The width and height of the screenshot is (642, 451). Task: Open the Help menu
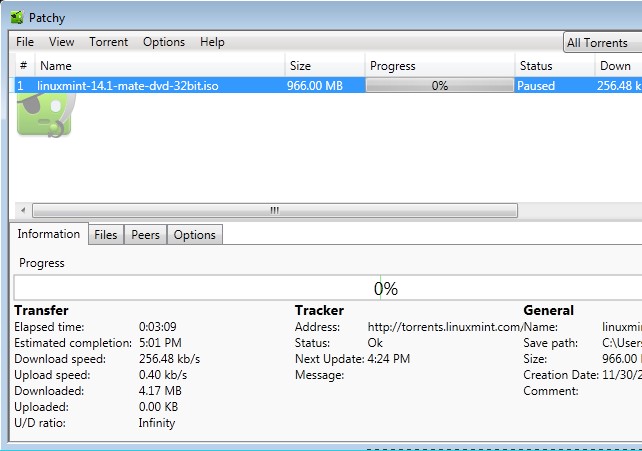tap(212, 42)
